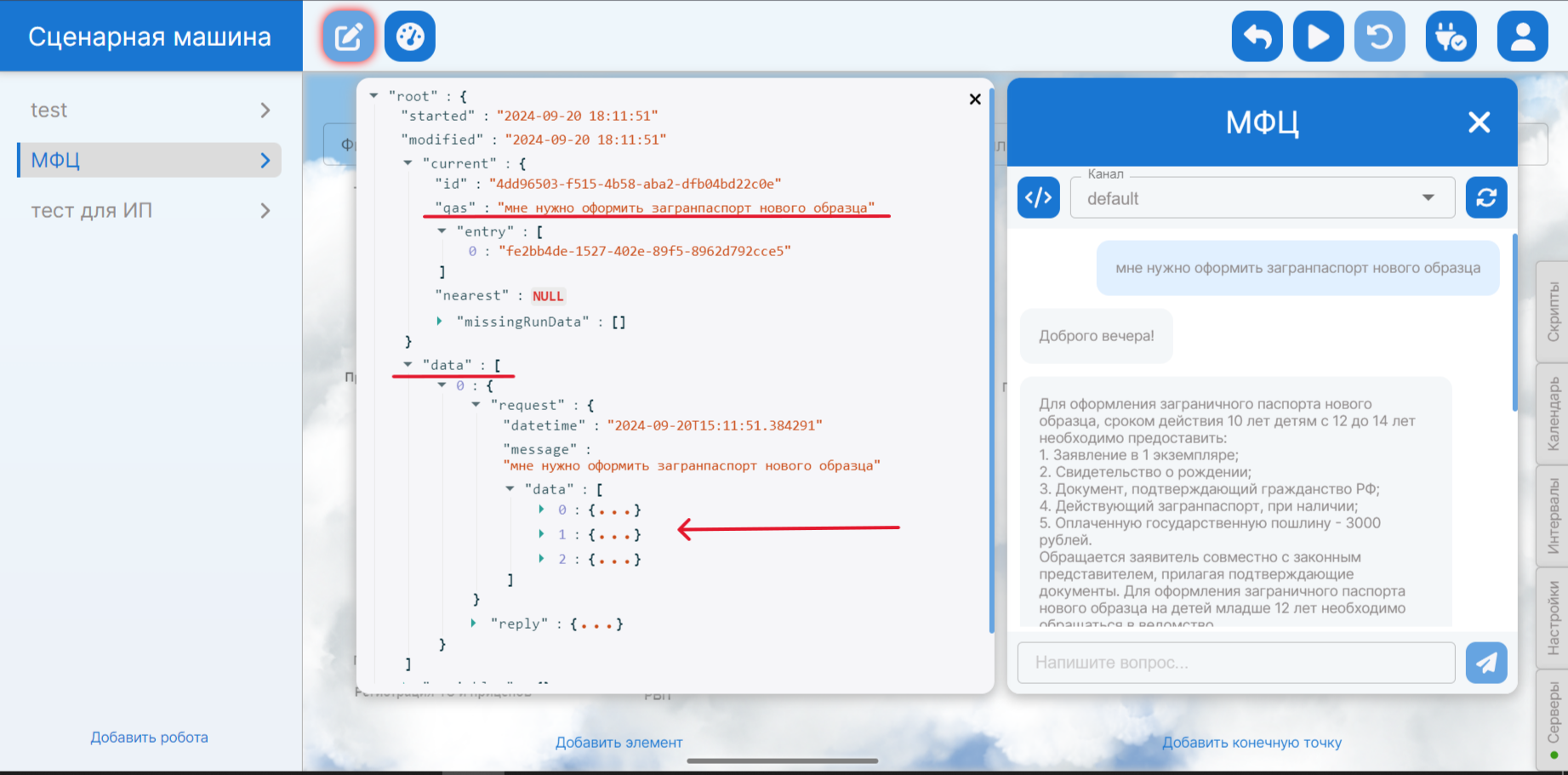Image resolution: width=1568 pixels, height=775 pixels.
Task: Open the plug connection check icon
Action: click(x=1451, y=37)
